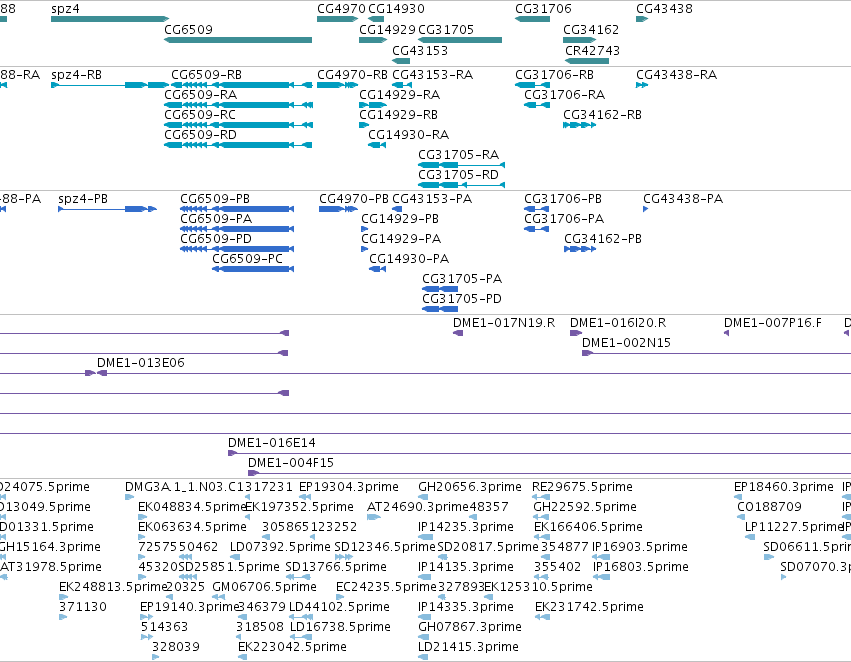The width and height of the screenshot is (851, 662).
Task: Click the CG31706 gene label
Action: pyautogui.click(x=543, y=9)
